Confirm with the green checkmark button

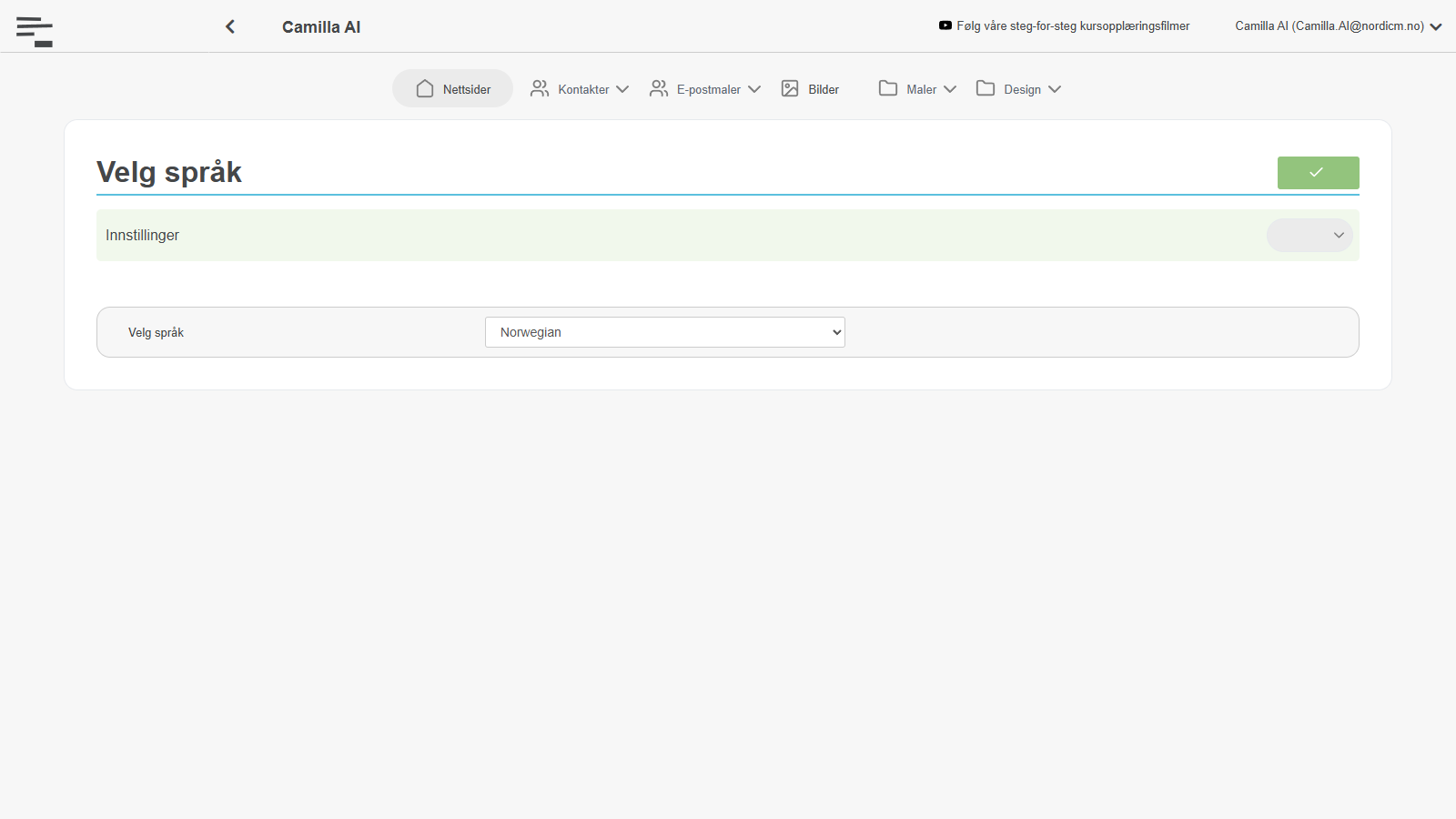(1318, 173)
